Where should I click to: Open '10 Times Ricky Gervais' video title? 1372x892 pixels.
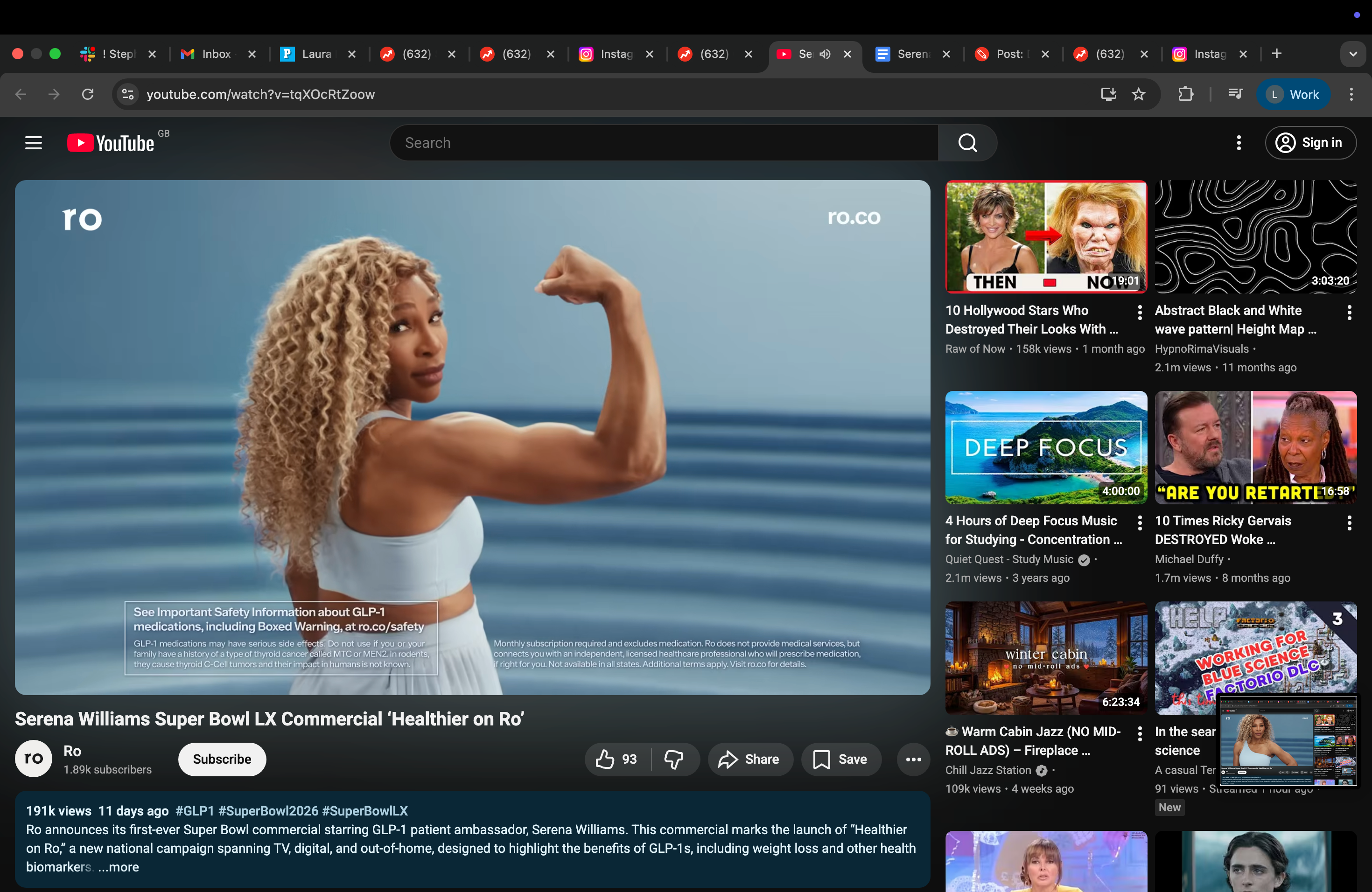click(1223, 530)
